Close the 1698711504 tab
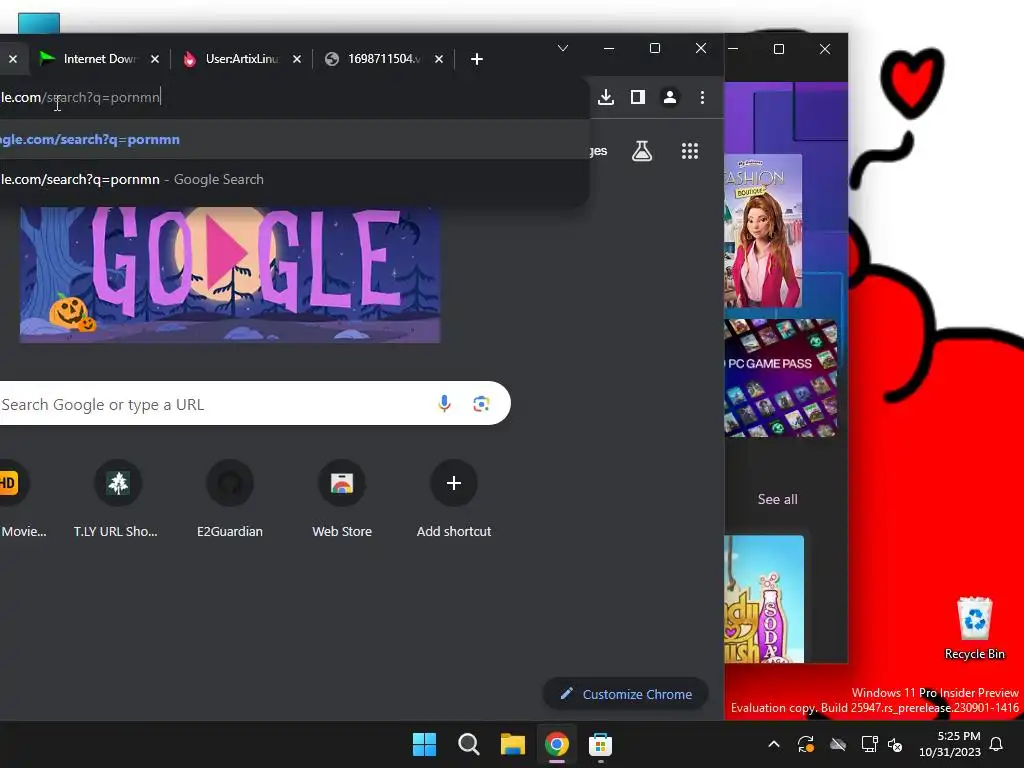The height and width of the screenshot is (768, 1024). pyautogui.click(x=439, y=59)
